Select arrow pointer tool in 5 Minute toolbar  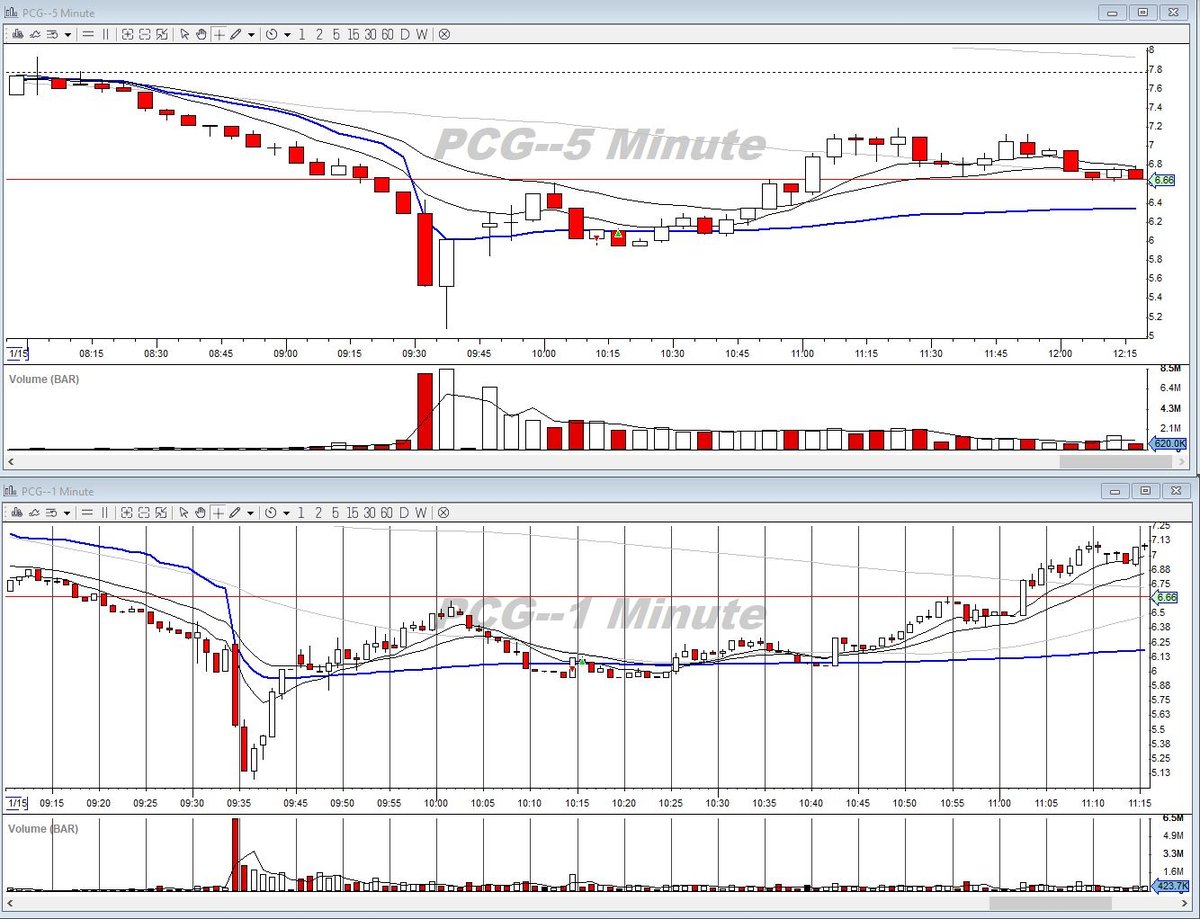coord(184,34)
